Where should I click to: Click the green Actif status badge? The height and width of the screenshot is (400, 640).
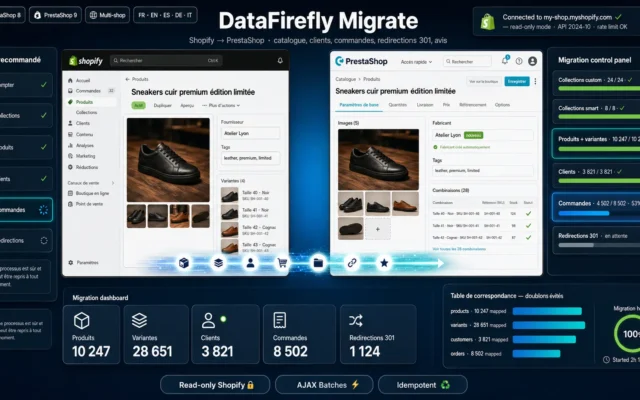click(138, 105)
